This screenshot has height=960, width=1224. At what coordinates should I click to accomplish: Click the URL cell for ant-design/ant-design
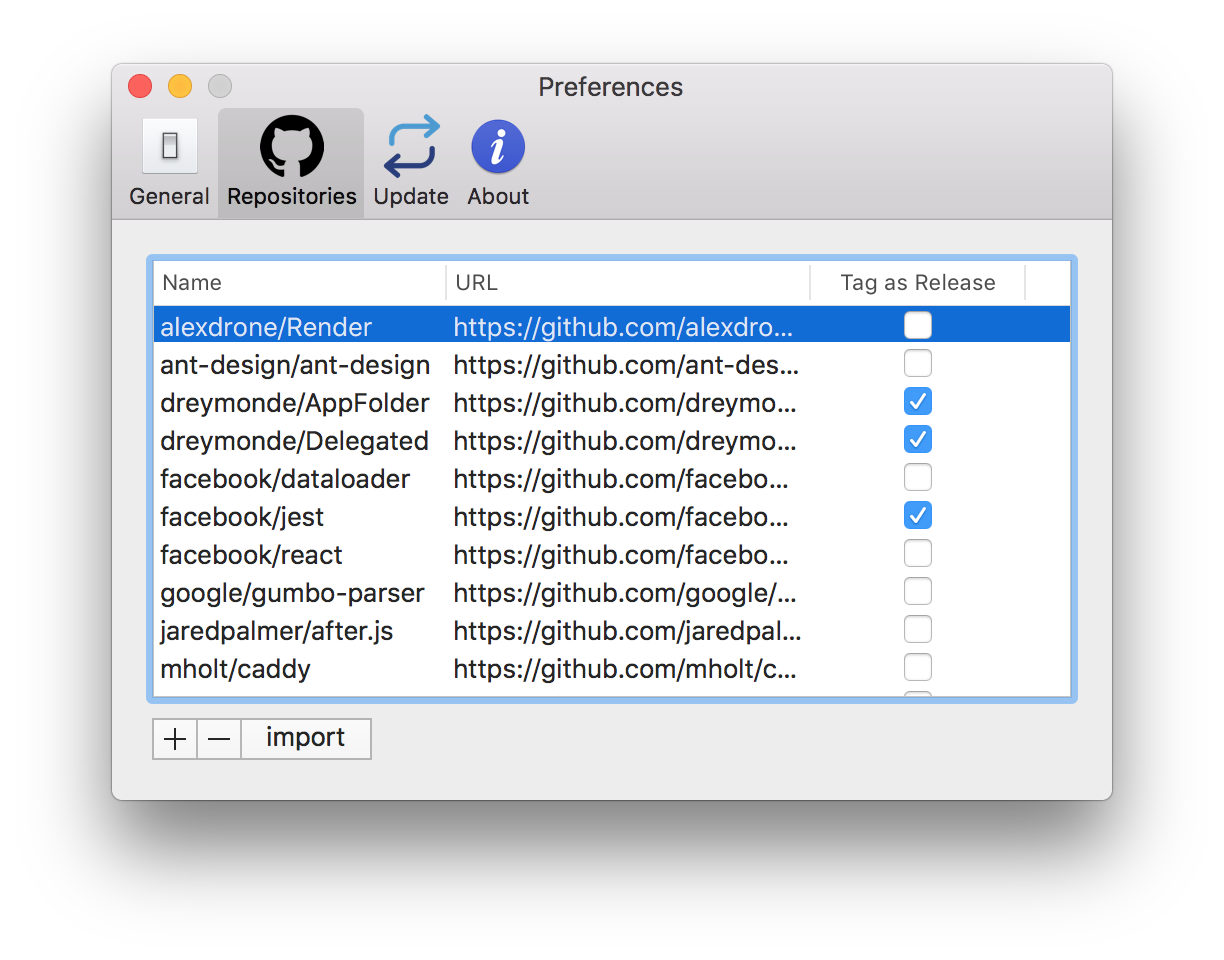coord(627,365)
